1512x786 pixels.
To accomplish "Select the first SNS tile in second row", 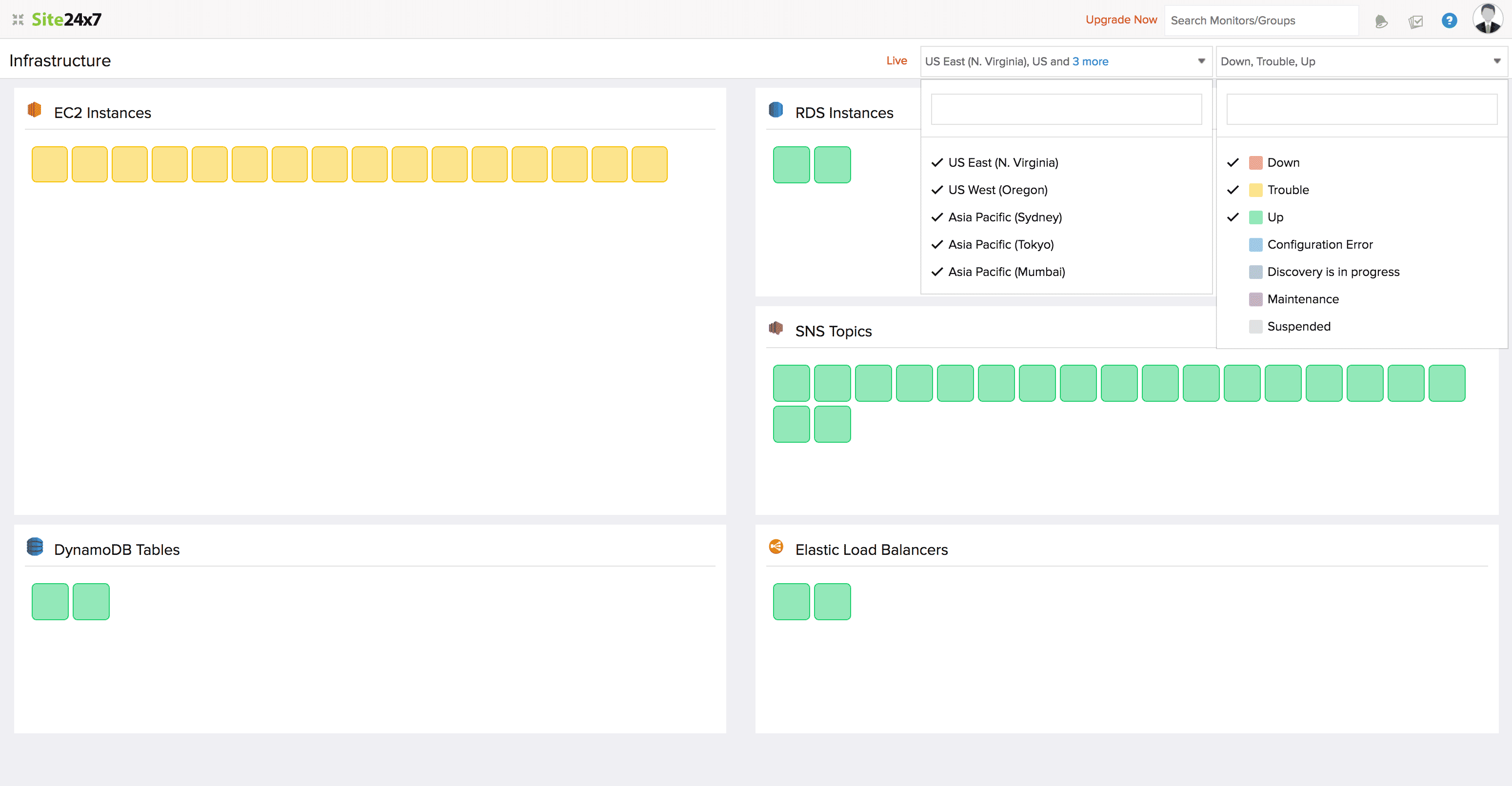I will pyautogui.click(x=791, y=424).
